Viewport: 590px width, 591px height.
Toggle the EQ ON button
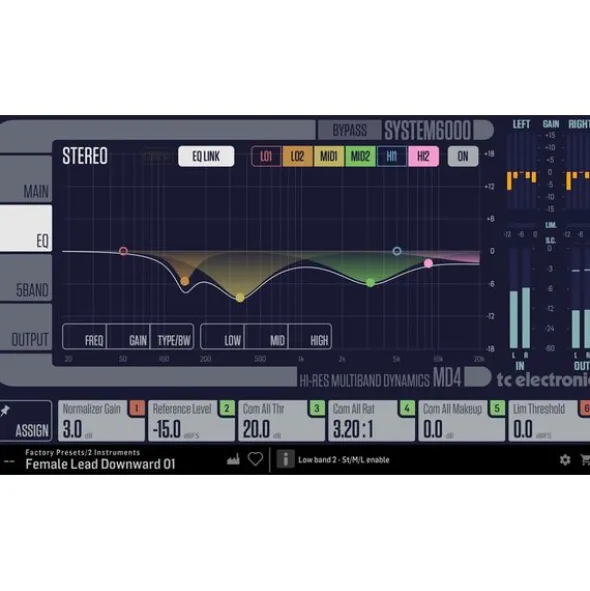click(463, 156)
